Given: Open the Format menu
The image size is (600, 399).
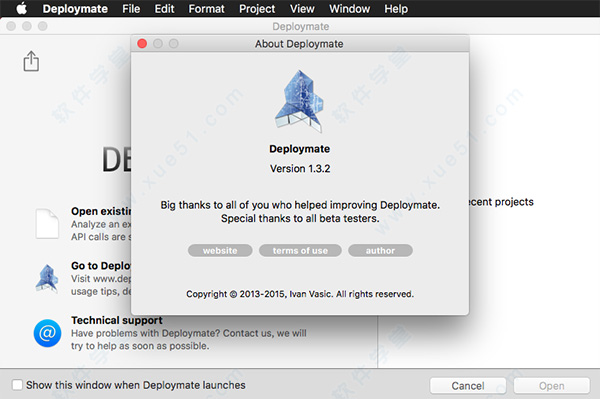Looking at the screenshot, I should coord(206,8).
